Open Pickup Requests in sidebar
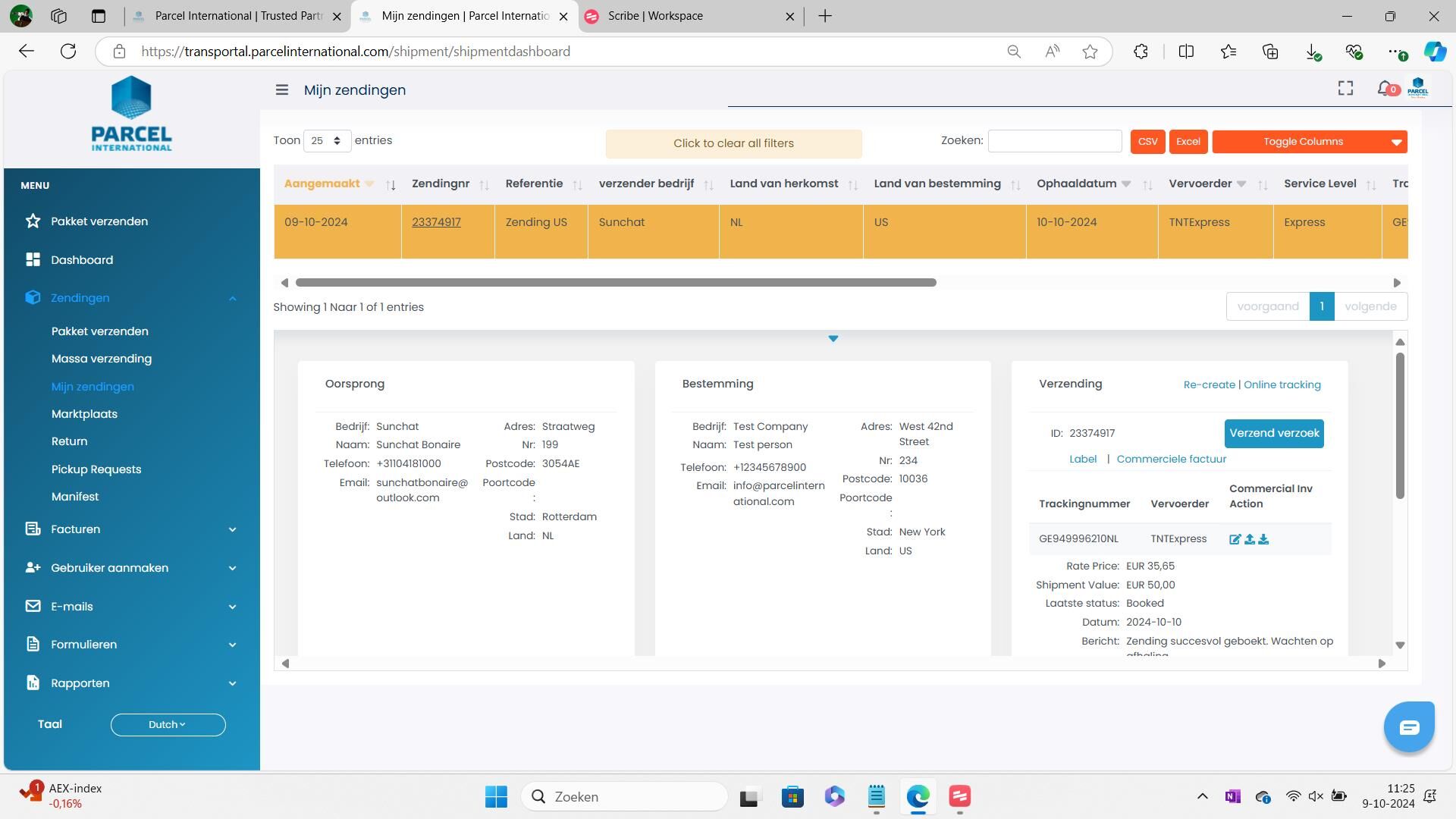 96,469
